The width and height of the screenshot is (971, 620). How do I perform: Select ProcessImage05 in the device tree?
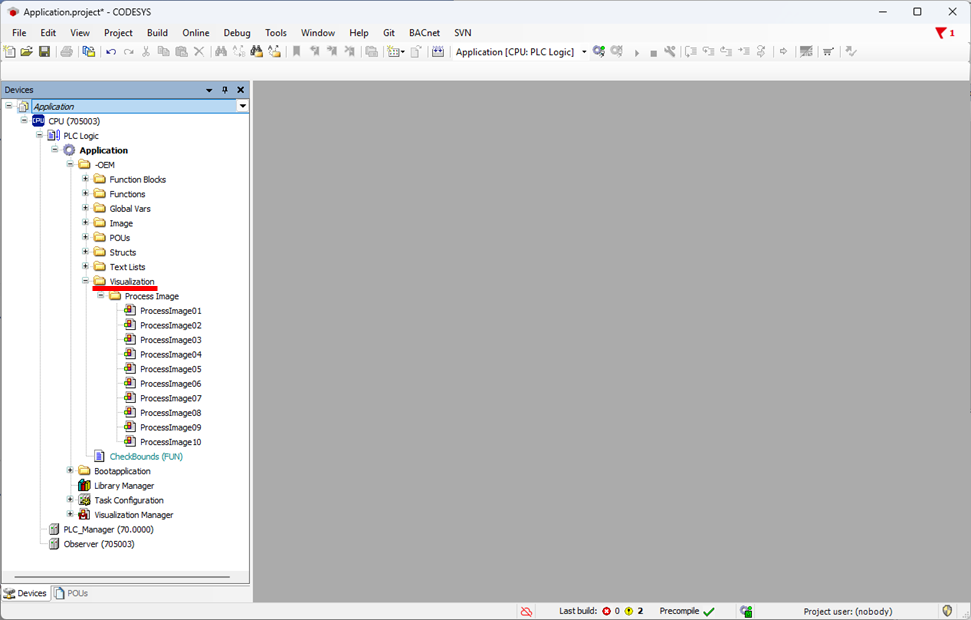click(170, 369)
